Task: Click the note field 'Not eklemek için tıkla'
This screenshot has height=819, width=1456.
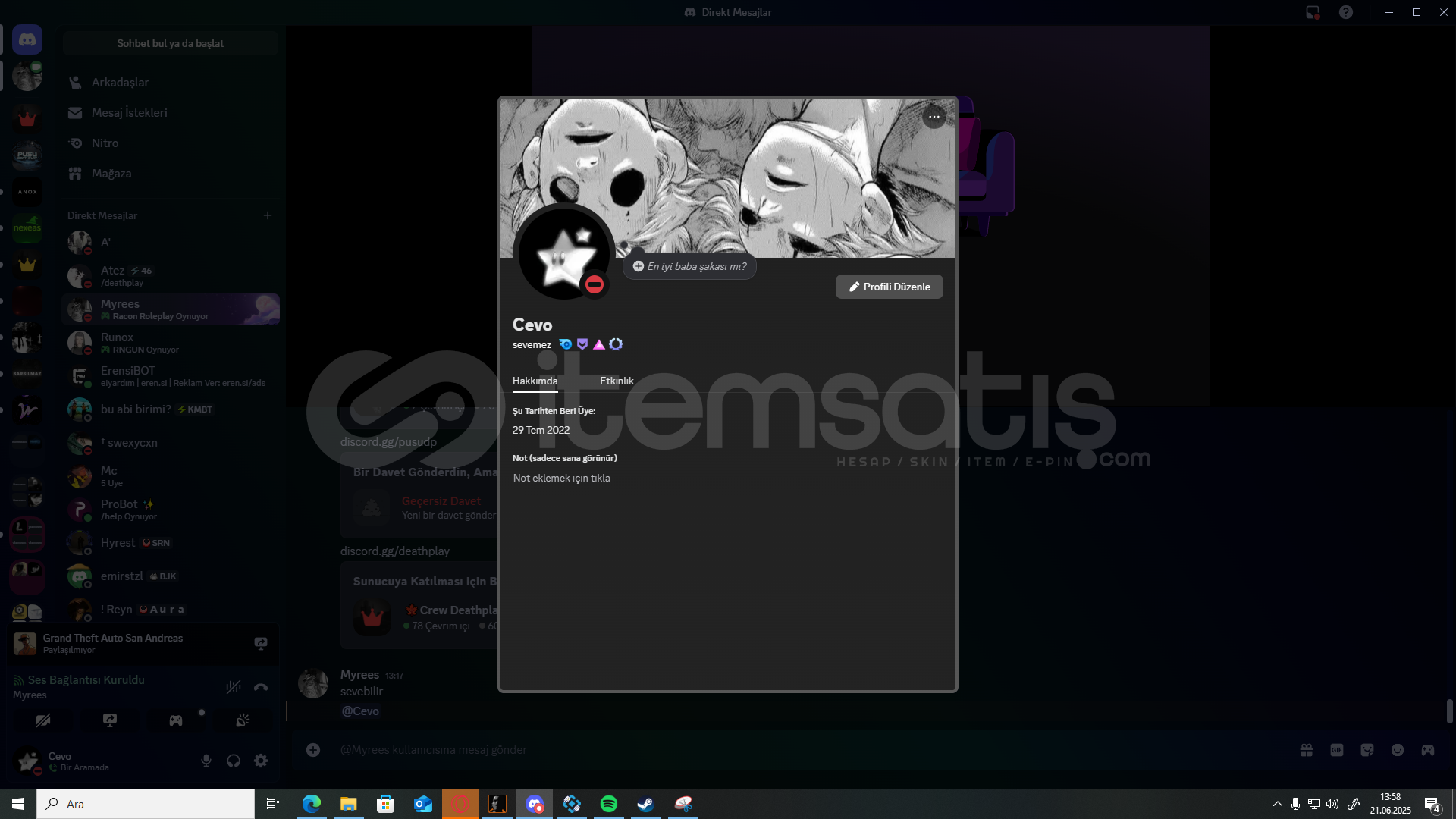Action: point(562,478)
